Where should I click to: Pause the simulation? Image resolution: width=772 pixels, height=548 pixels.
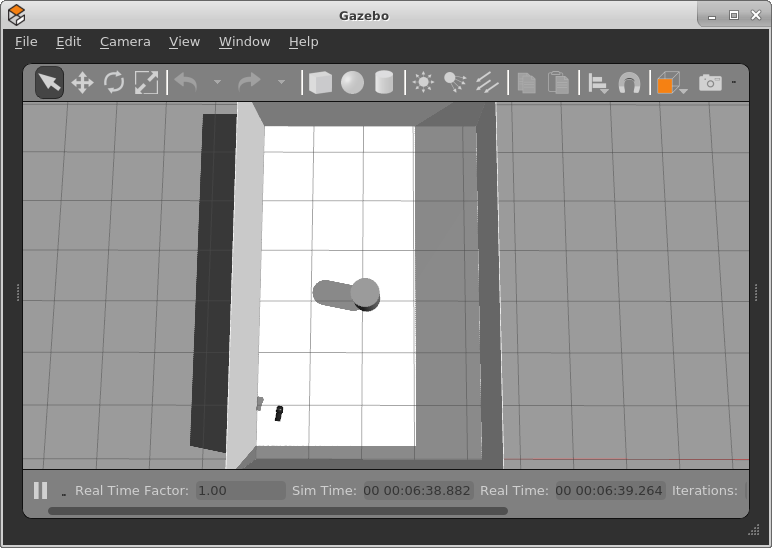41,490
